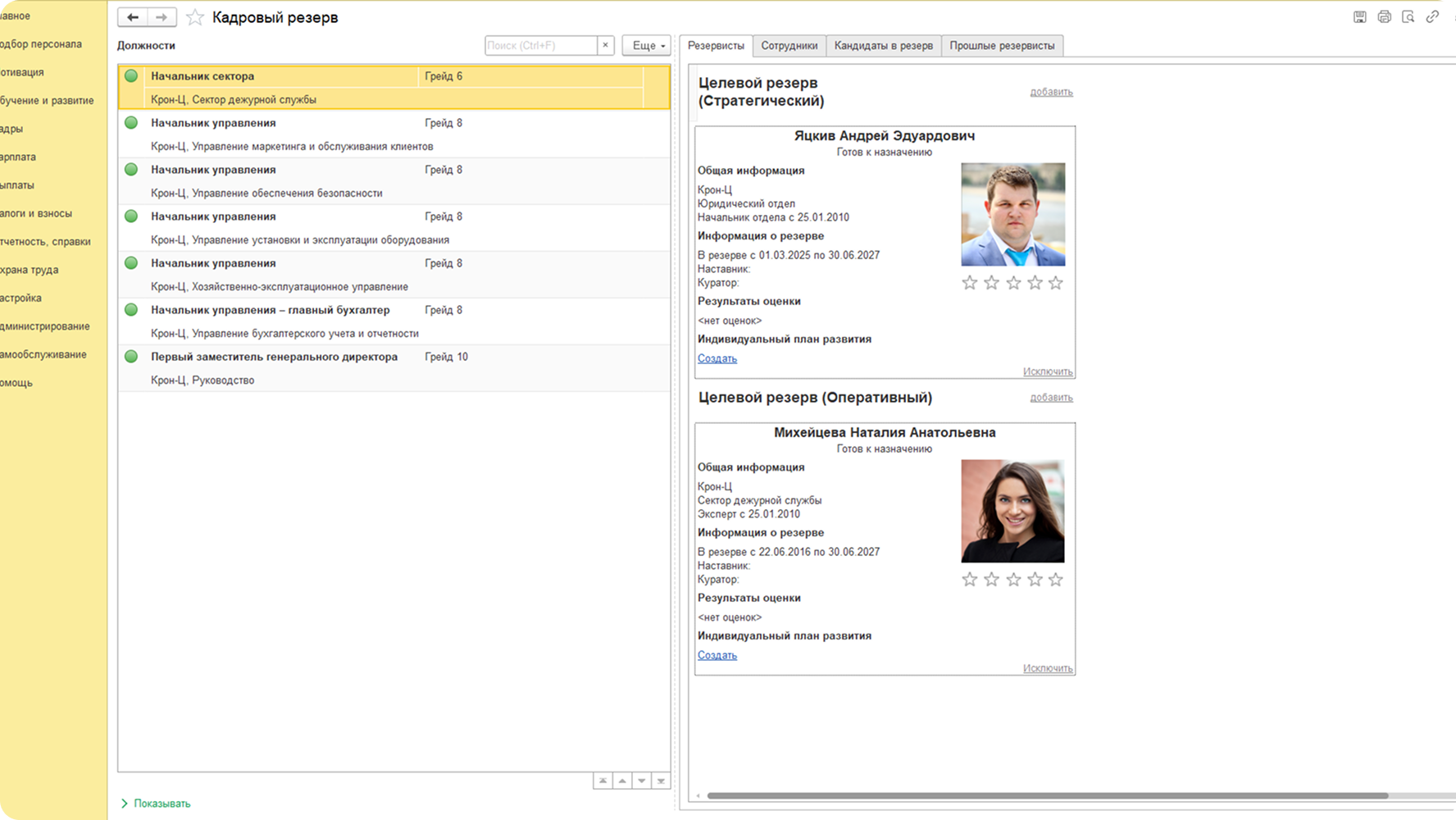Clear the search field with the X button
This screenshot has width=1456, height=820.
[606, 45]
